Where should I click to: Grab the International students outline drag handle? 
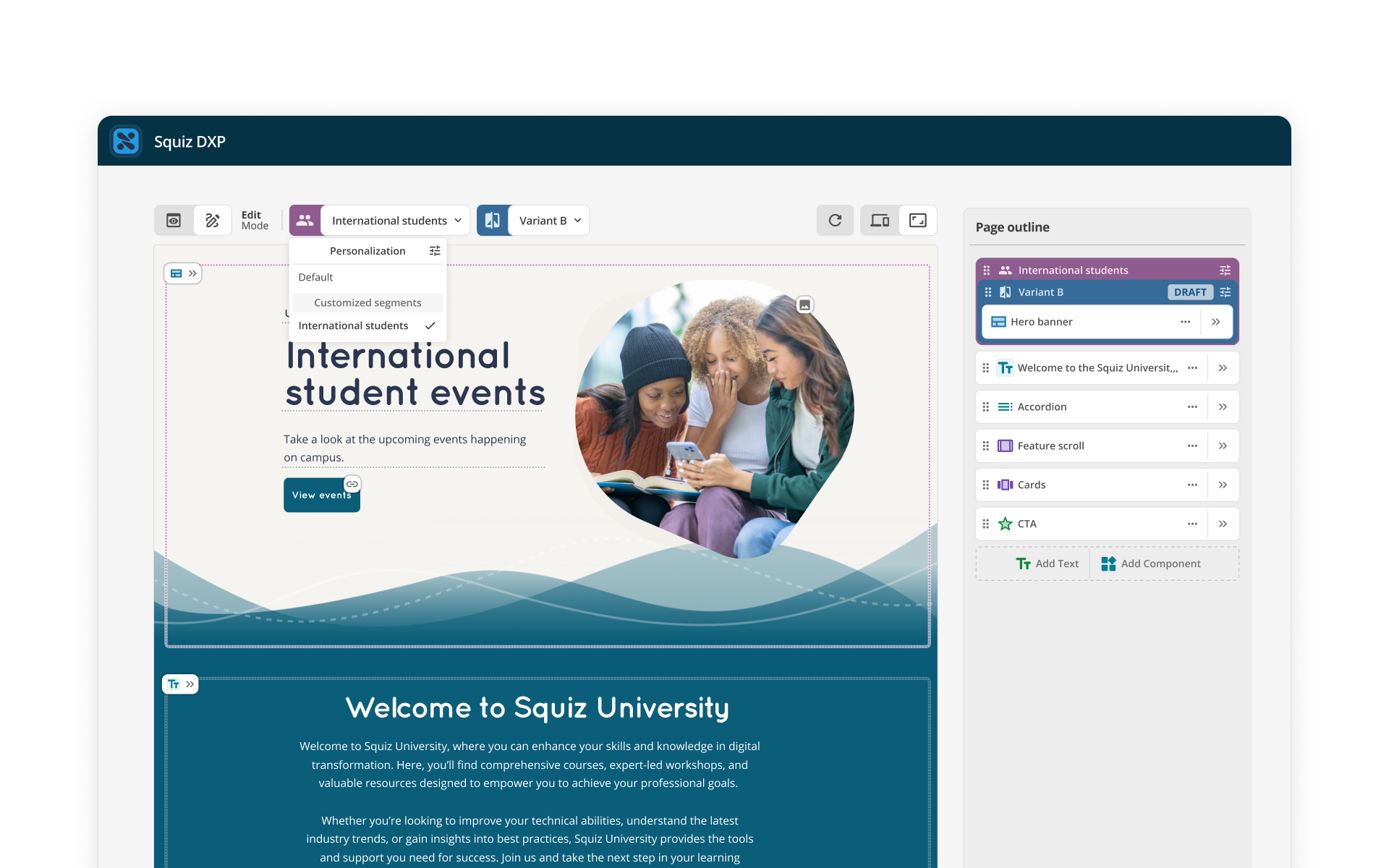click(987, 271)
